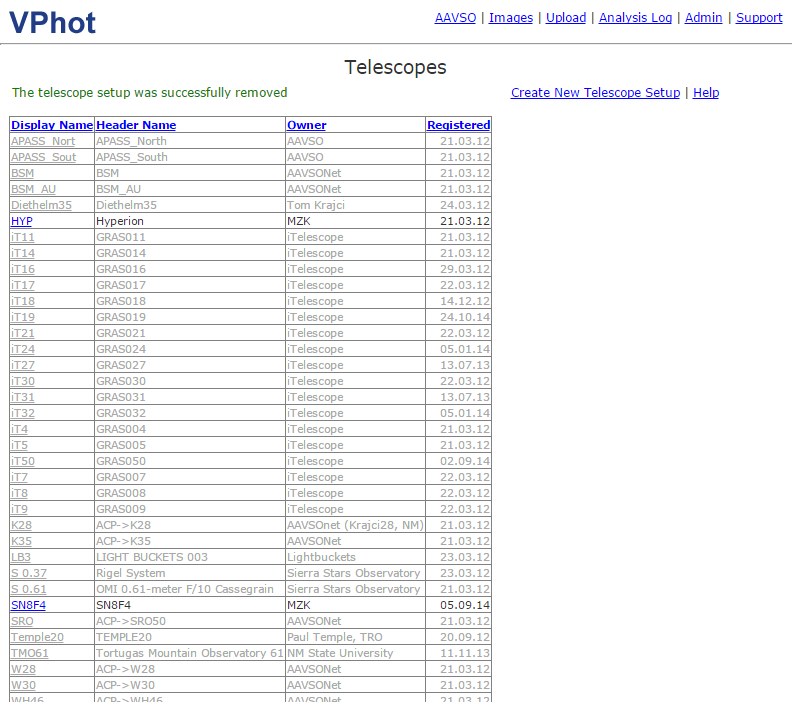Open the Upload page
Screen dimensions: 795x702
coord(566,18)
